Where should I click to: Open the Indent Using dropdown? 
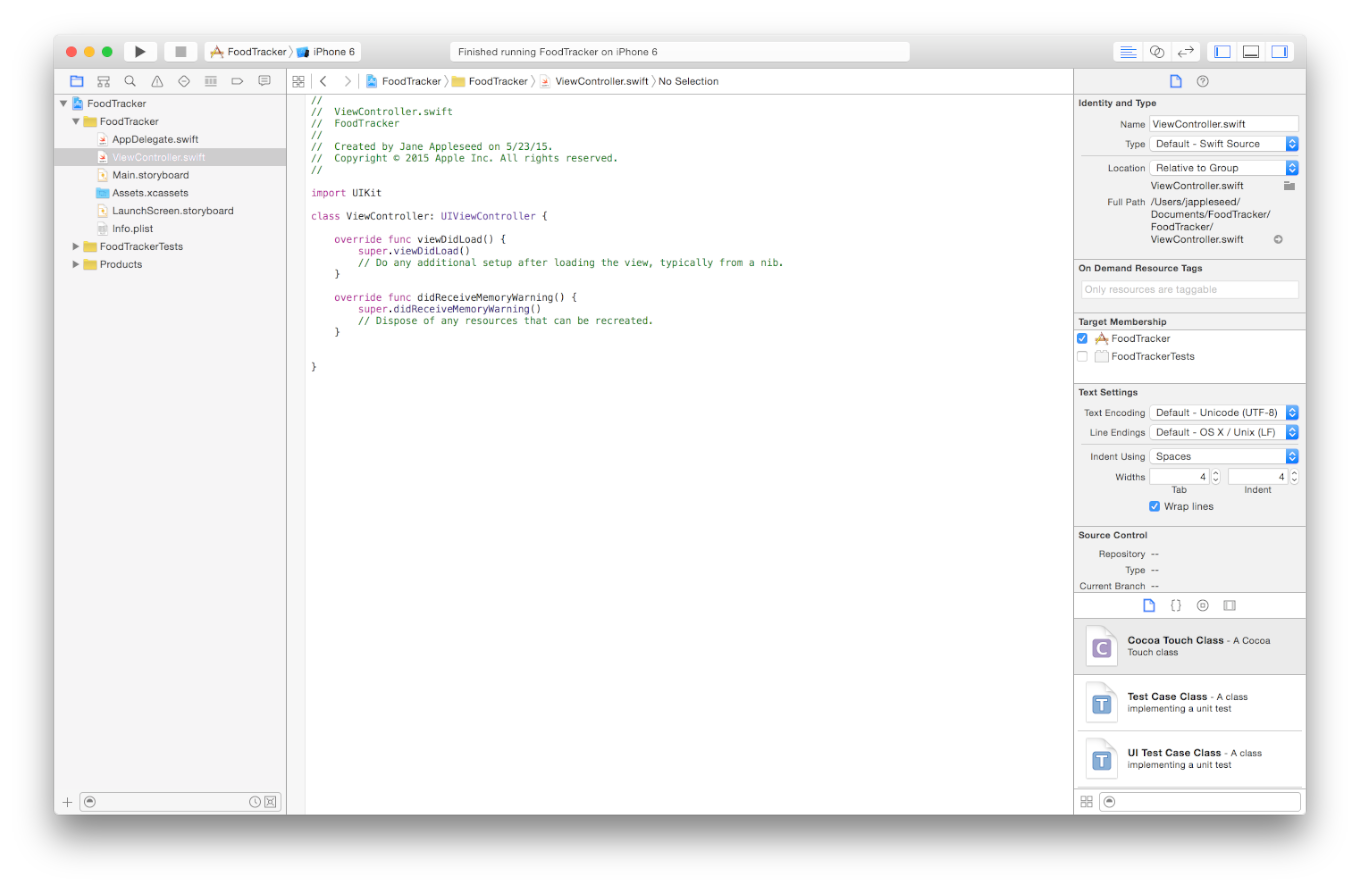[1224, 457]
